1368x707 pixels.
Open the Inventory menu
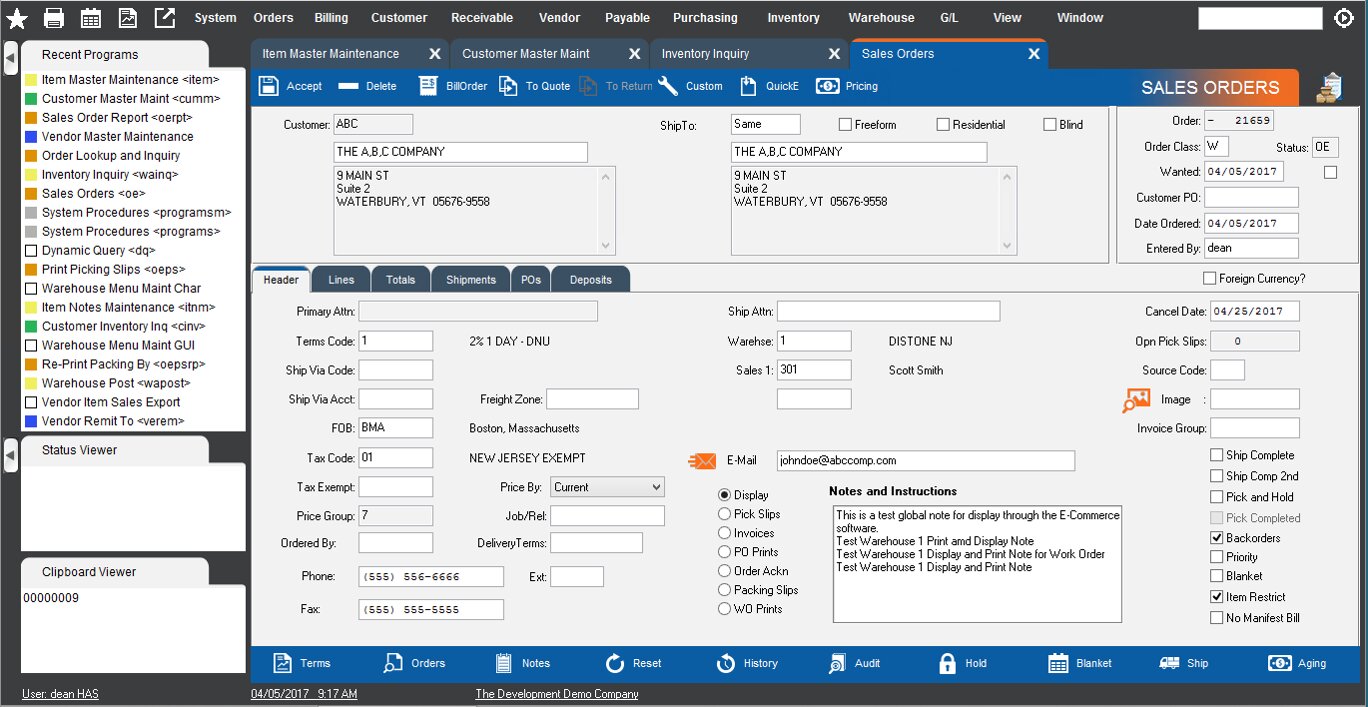(x=793, y=18)
